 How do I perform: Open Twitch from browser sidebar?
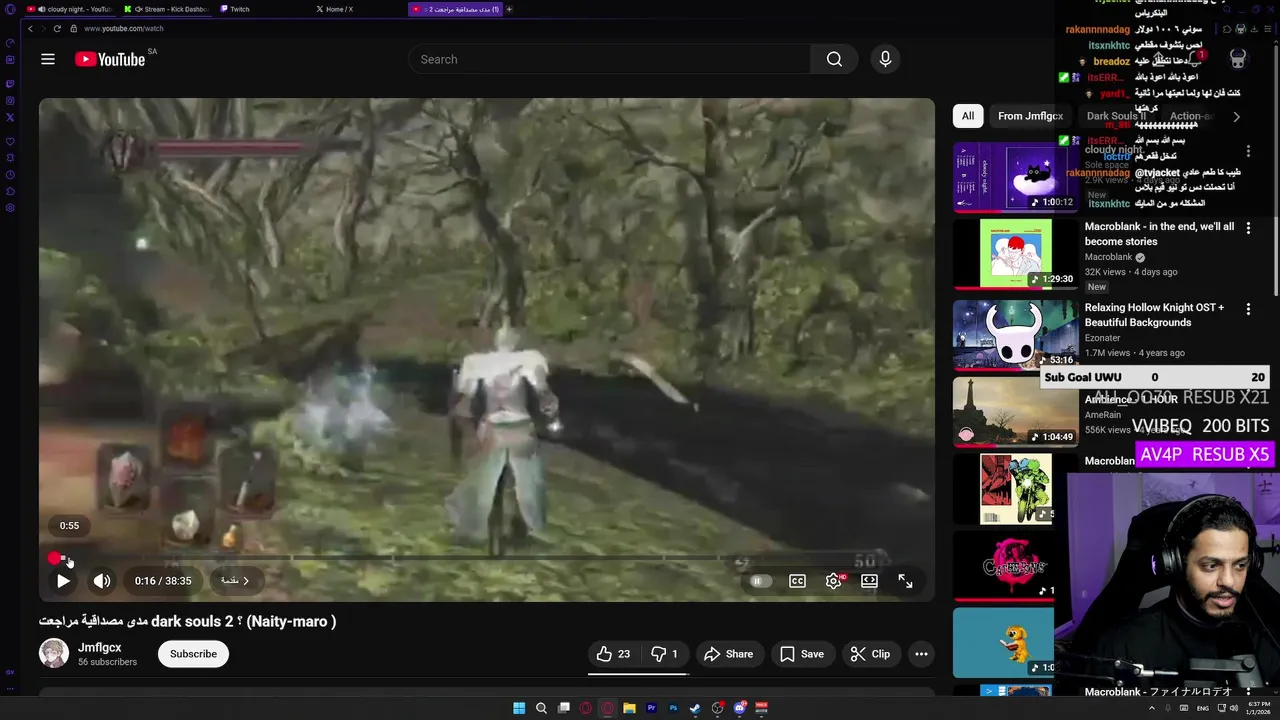(10, 83)
